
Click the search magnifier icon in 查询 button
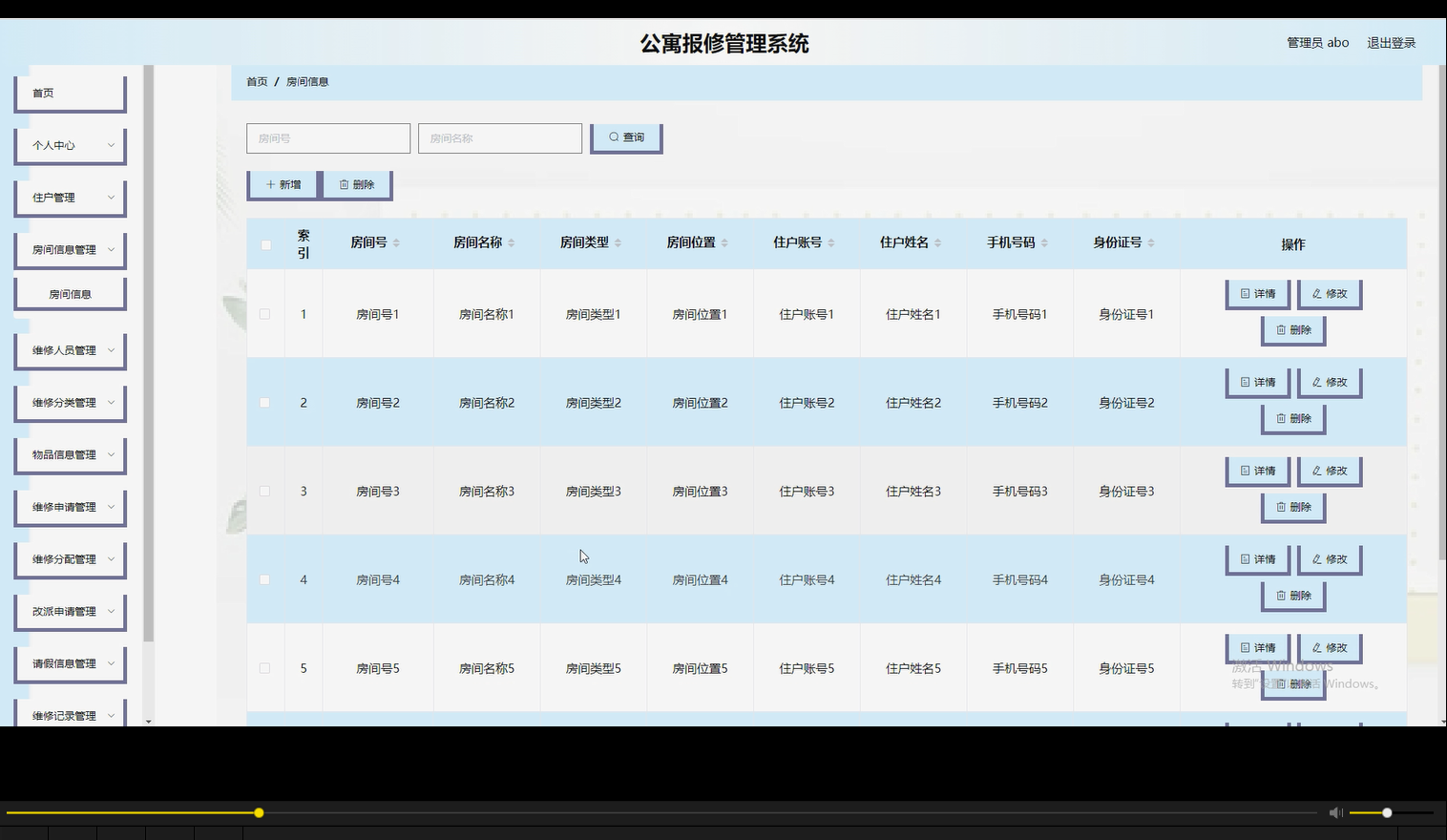point(614,137)
